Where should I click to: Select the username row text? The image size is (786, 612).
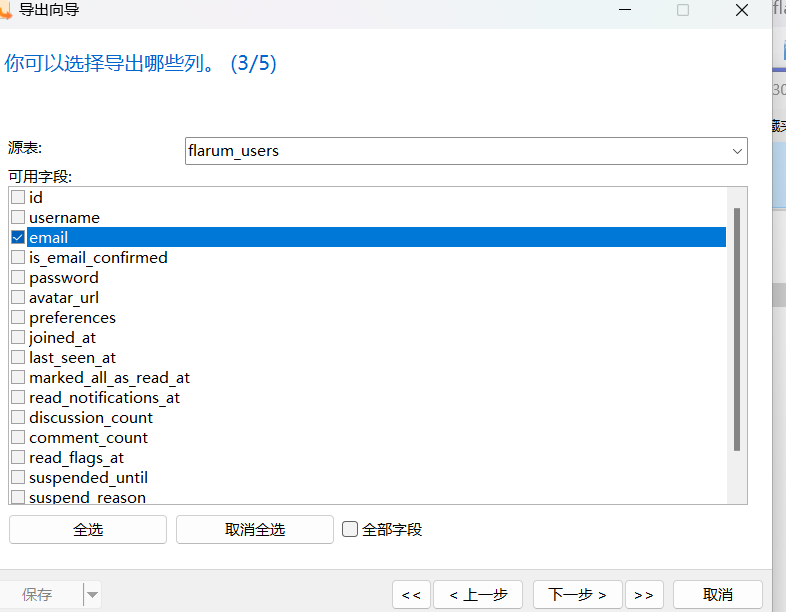[64, 218]
